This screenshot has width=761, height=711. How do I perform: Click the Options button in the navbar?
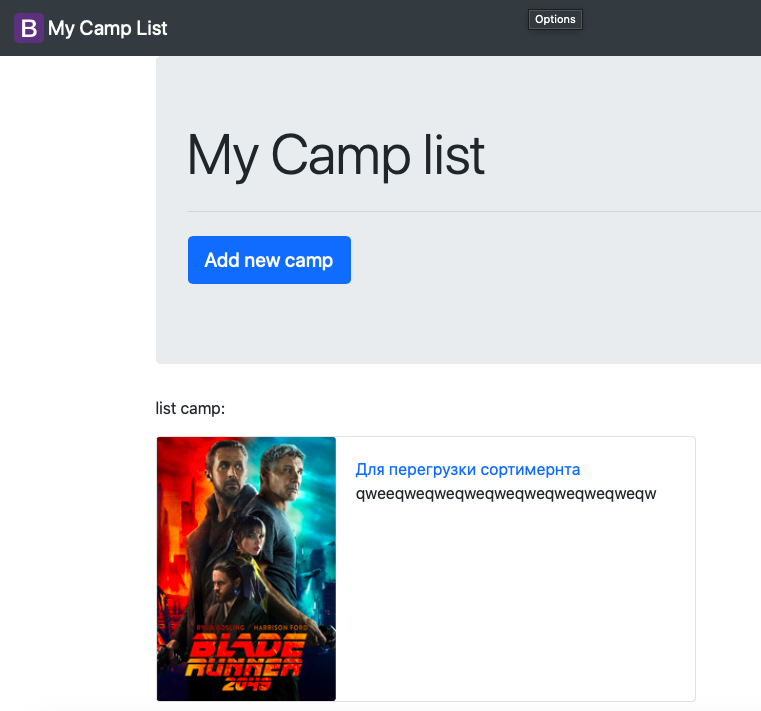click(x=555, y=19)
